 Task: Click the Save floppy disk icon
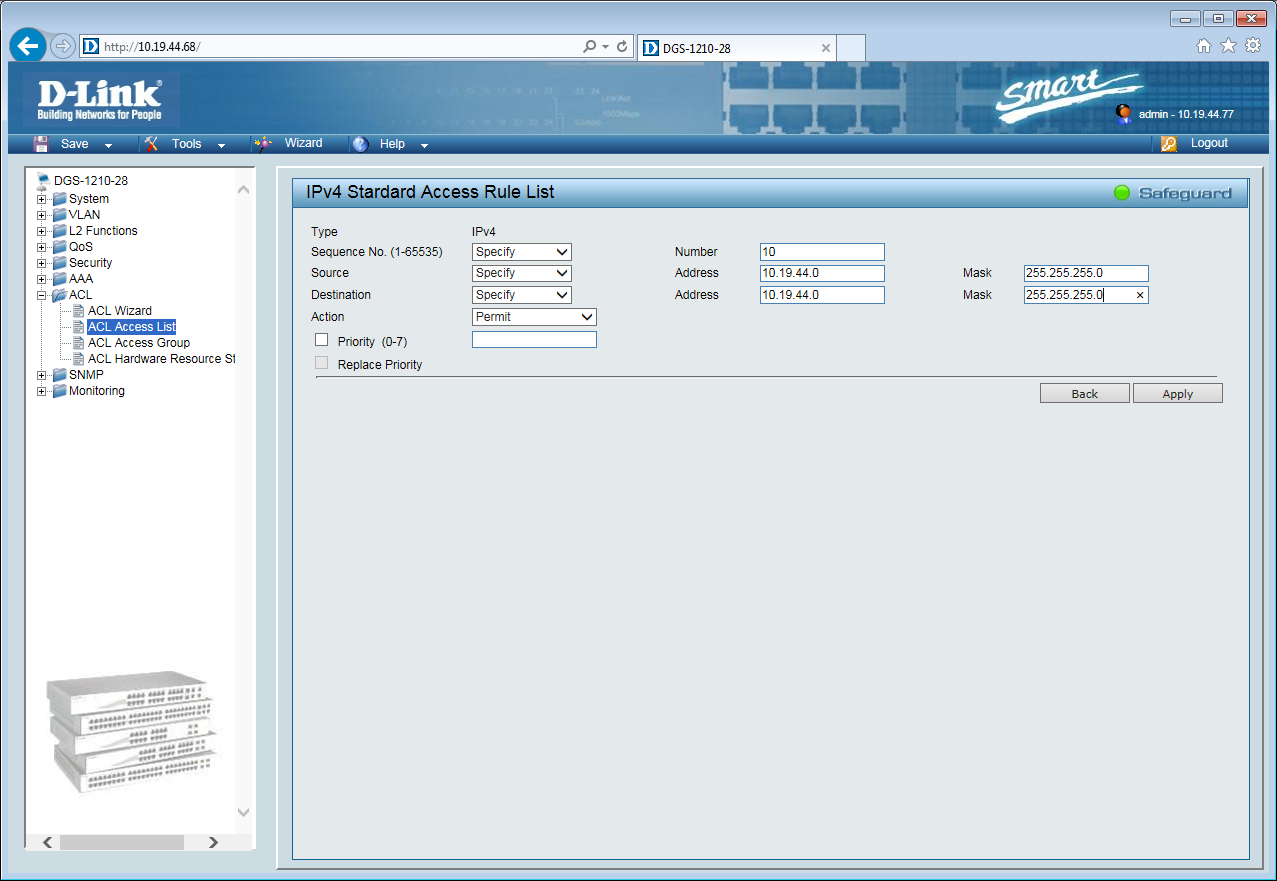42,144
